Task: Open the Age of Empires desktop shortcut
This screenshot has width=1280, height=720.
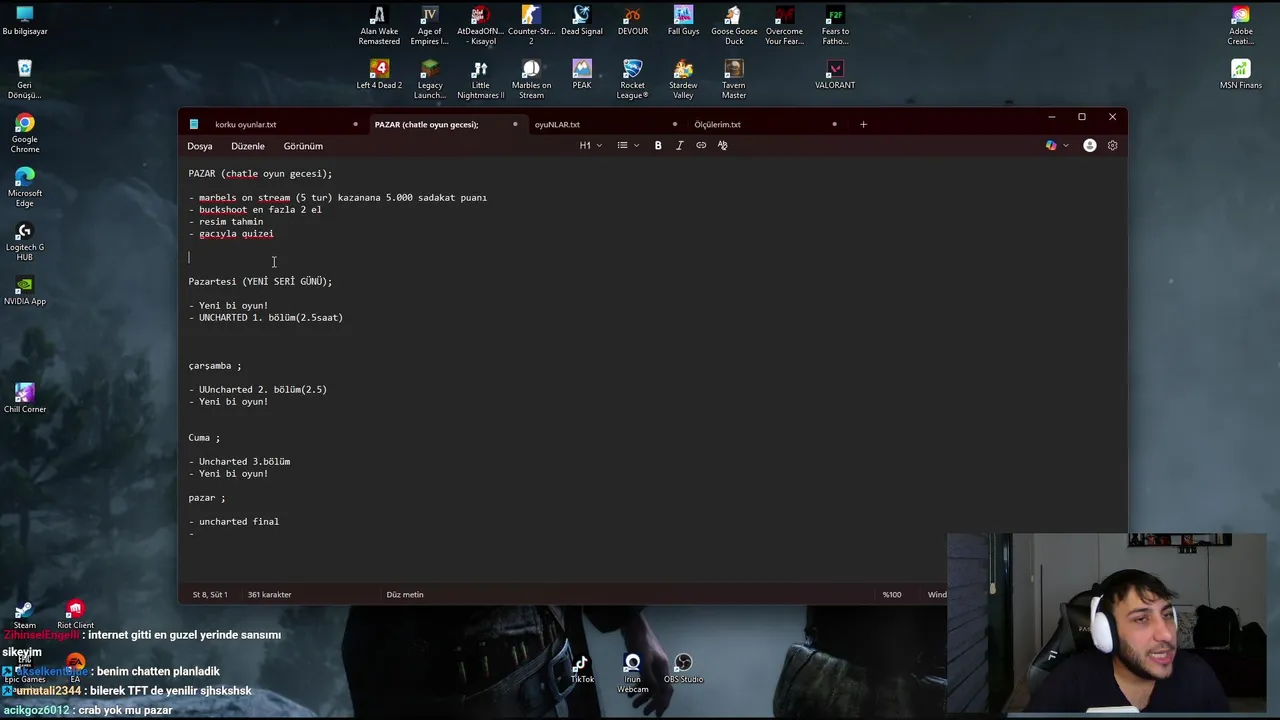Action: coord(429,26)
